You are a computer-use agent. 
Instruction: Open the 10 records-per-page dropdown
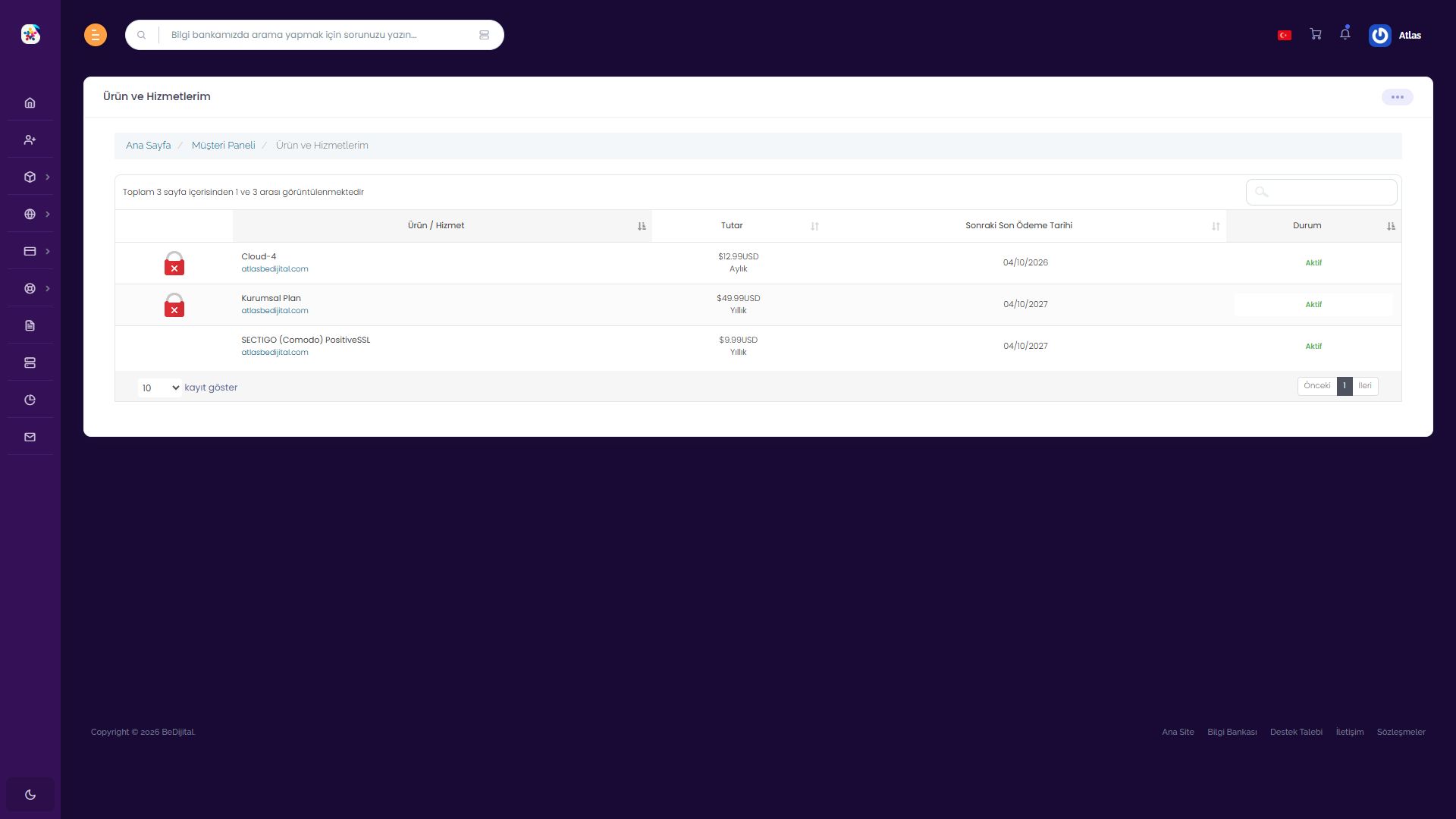160,388
